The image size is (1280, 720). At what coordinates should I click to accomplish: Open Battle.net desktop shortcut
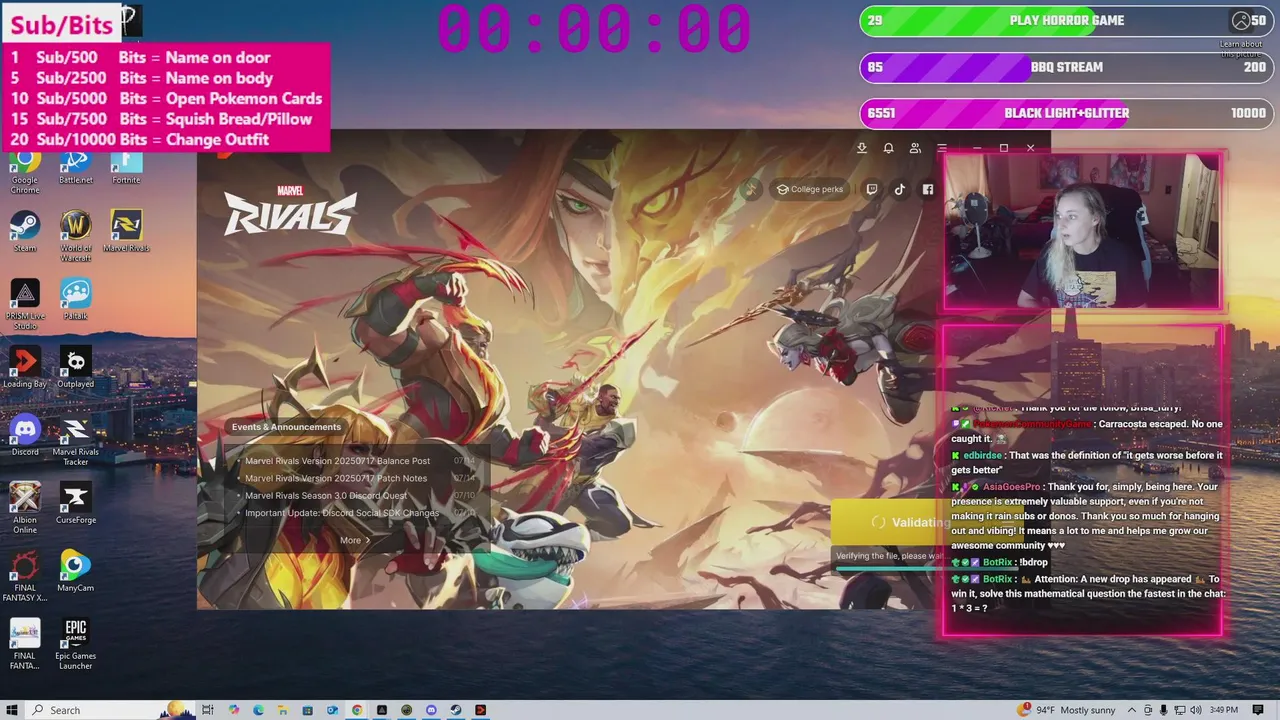click(x=76, y=166)
